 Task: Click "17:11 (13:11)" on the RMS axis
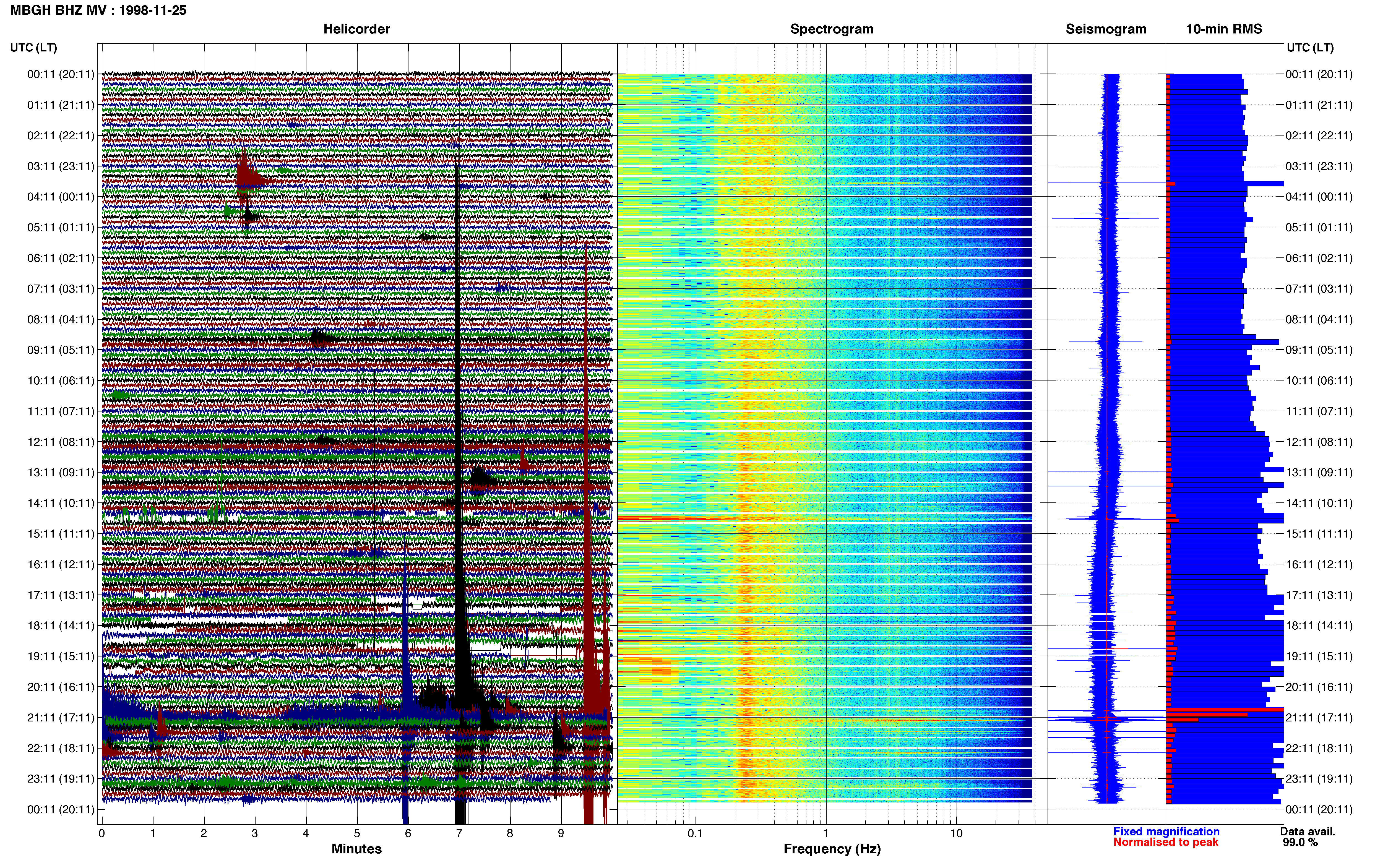point(1319,595)
